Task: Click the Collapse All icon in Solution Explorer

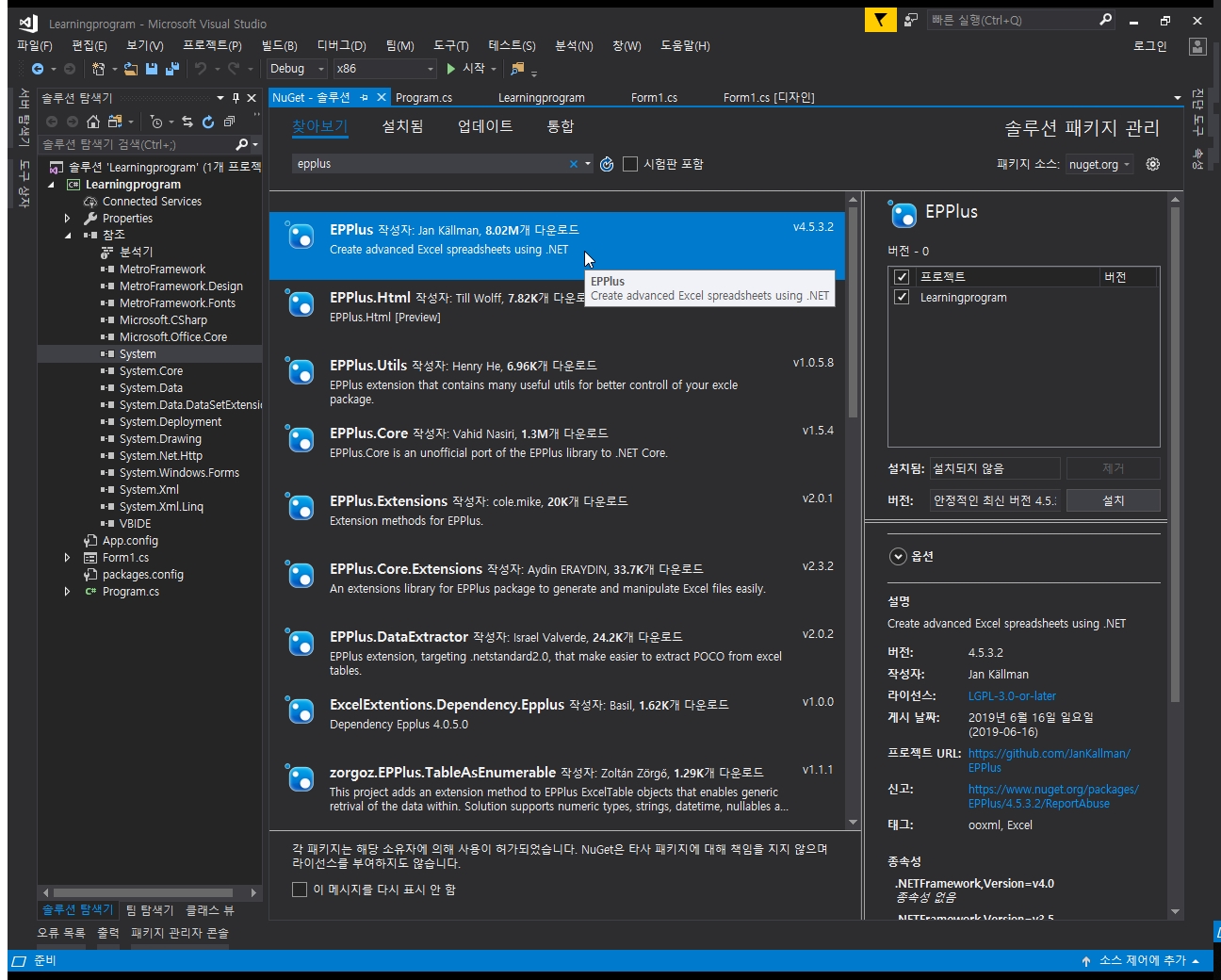Action: coord(229,122)
